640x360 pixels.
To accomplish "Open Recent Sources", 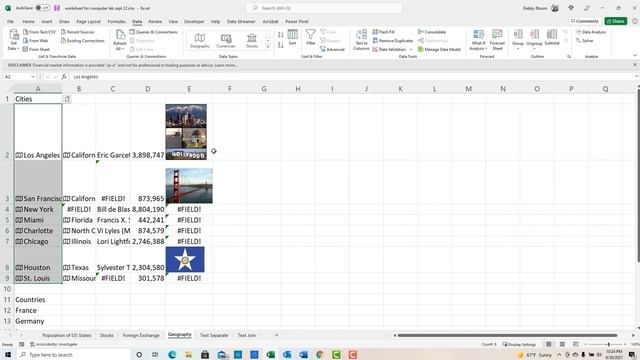I will (x=77, y=32).
